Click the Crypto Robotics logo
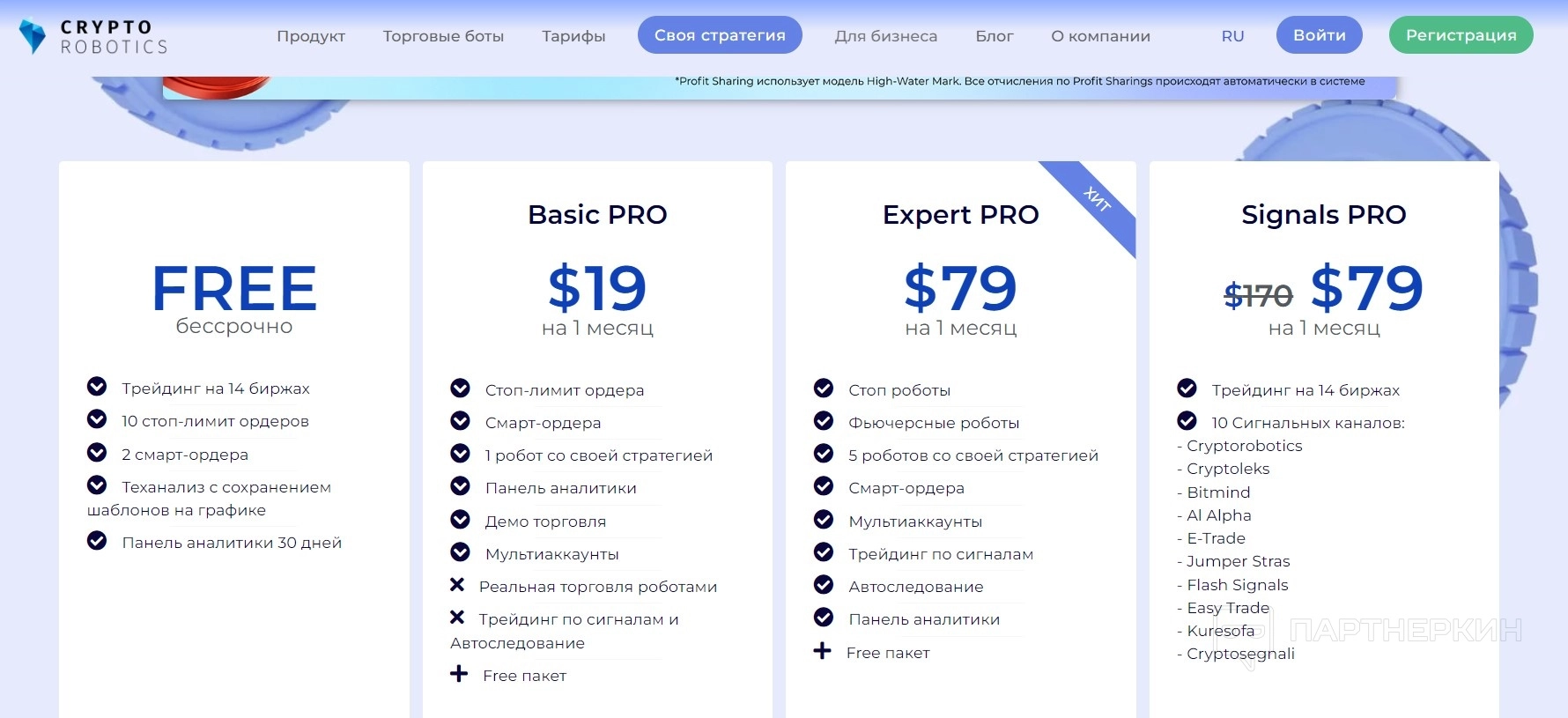Image resolution: width=1568 pixels, height=718 pixels. pos(92,36)
